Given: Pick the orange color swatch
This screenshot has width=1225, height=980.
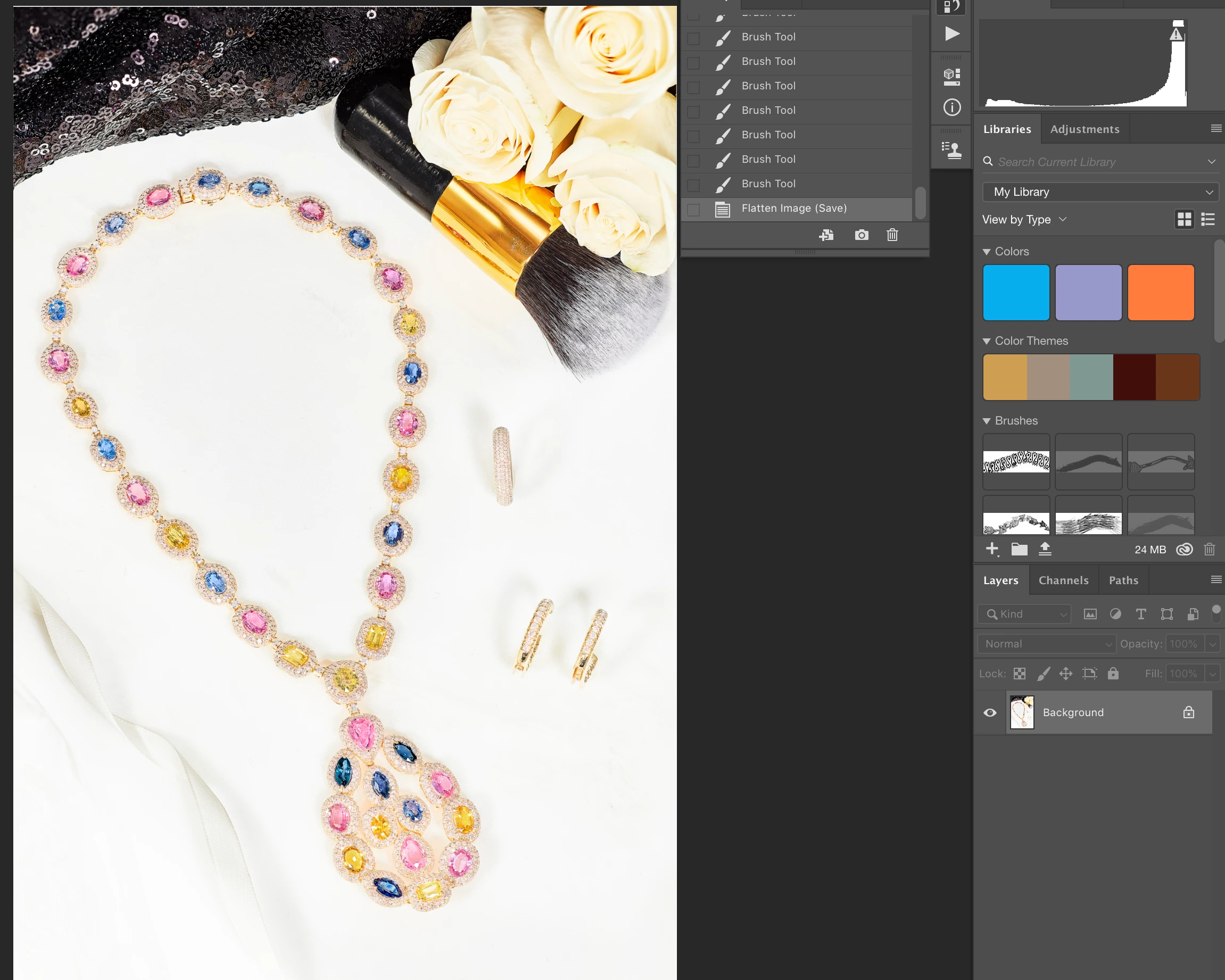Looking at the screenshot, I should [1160, 293].
